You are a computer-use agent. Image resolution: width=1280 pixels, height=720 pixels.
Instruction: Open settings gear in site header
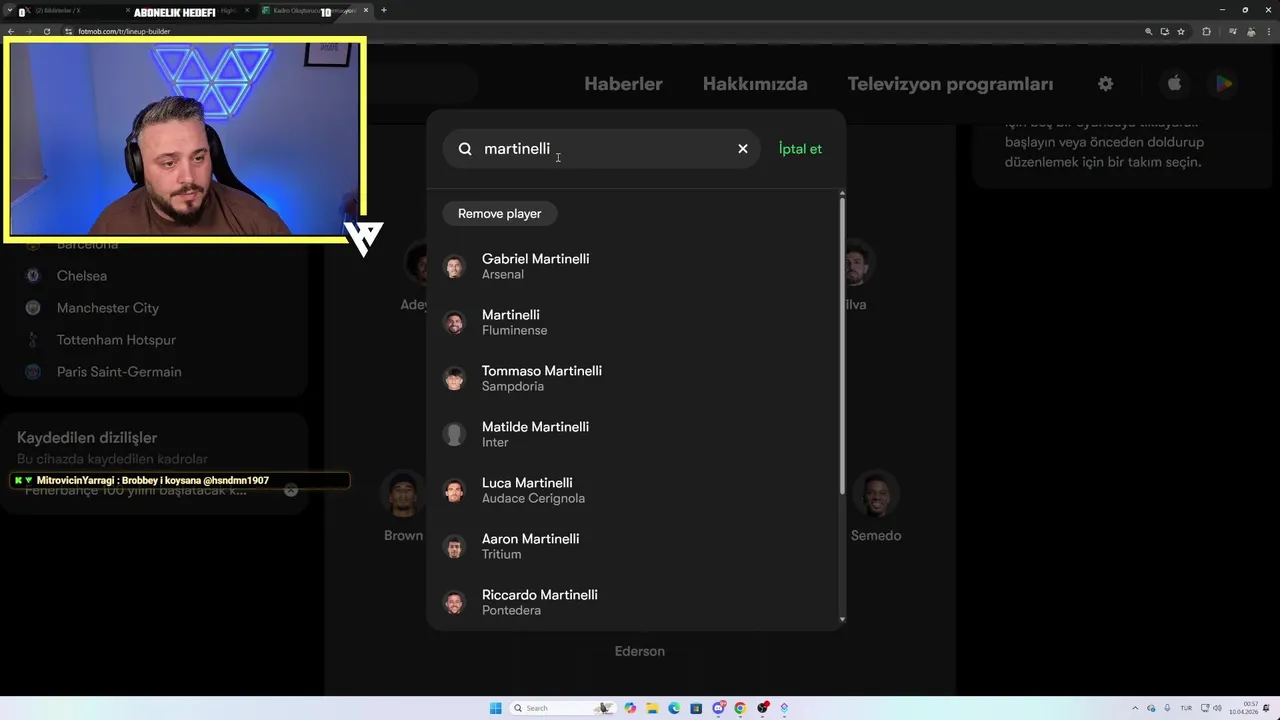point(1105,84)
